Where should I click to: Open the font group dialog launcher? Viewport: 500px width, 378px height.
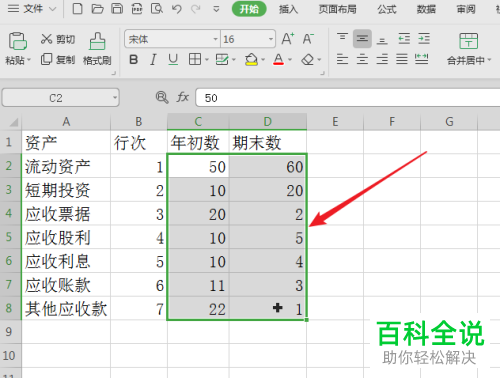coord(322,73)
